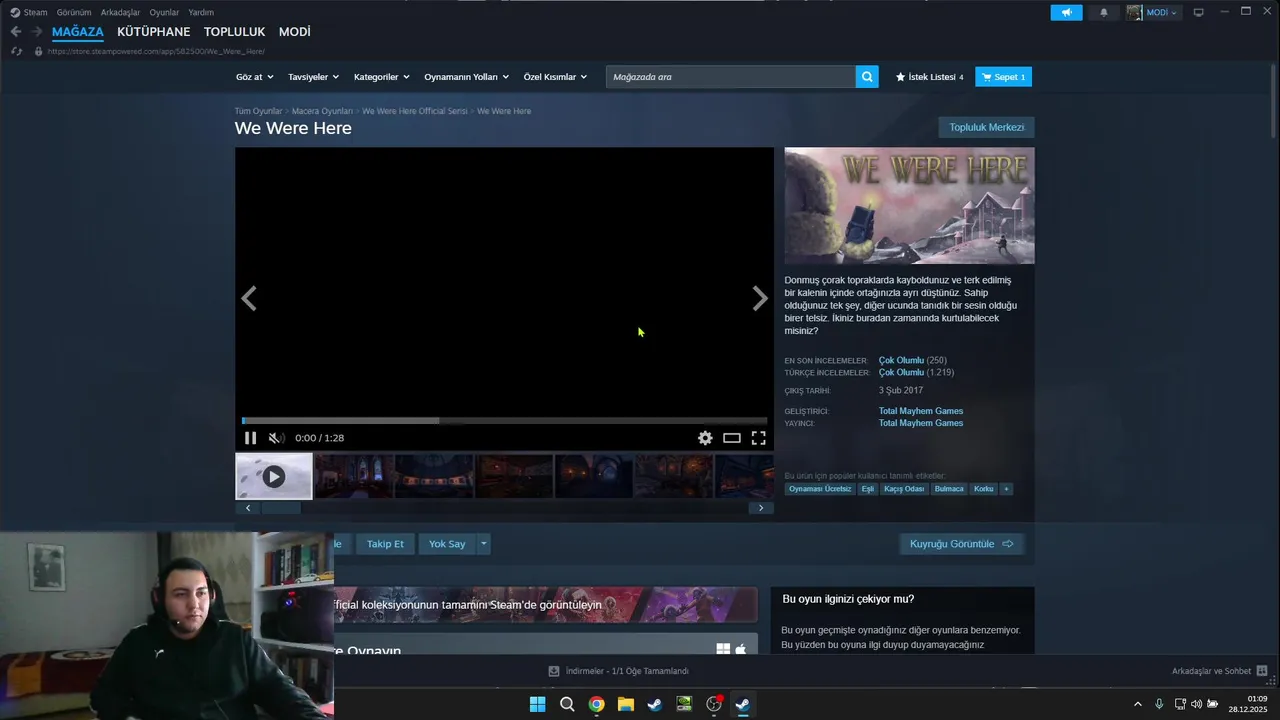1280x720 pixels.
Task: Reload the store page
Action: click(x=16, y=51)
